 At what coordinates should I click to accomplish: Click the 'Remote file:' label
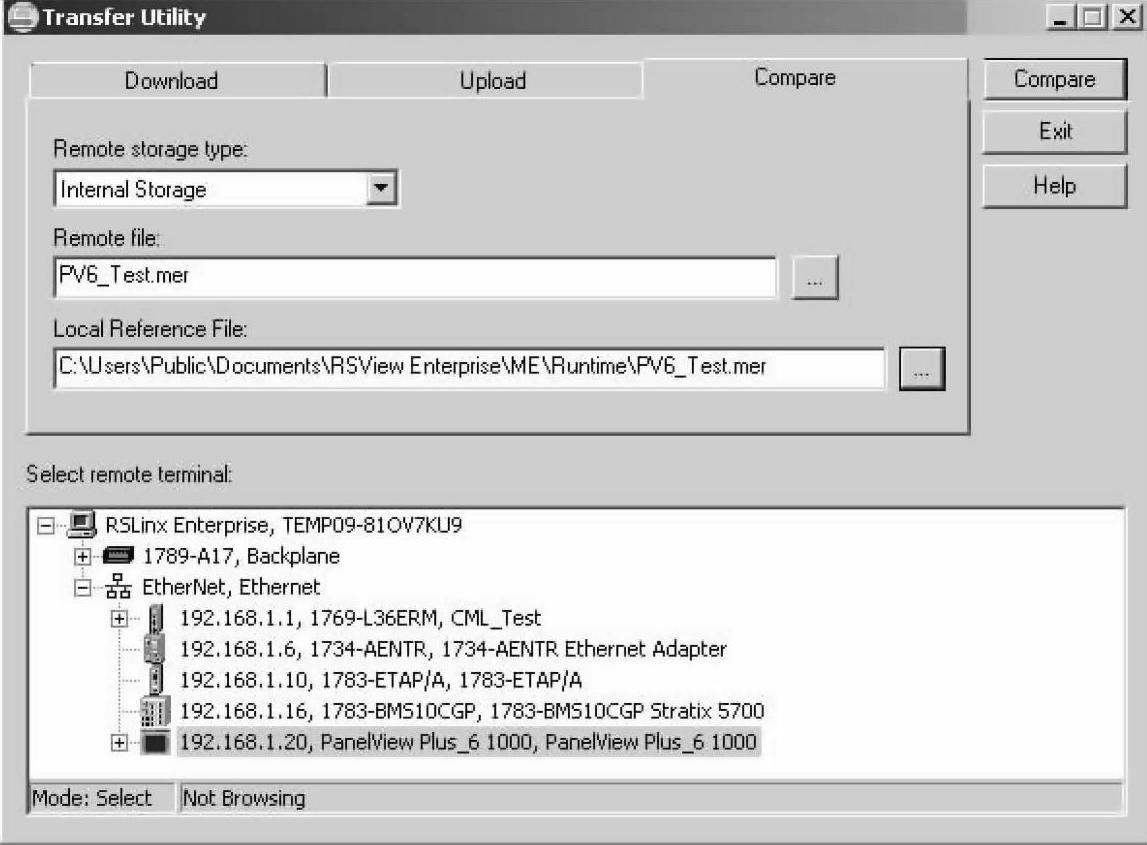(106, 238)
